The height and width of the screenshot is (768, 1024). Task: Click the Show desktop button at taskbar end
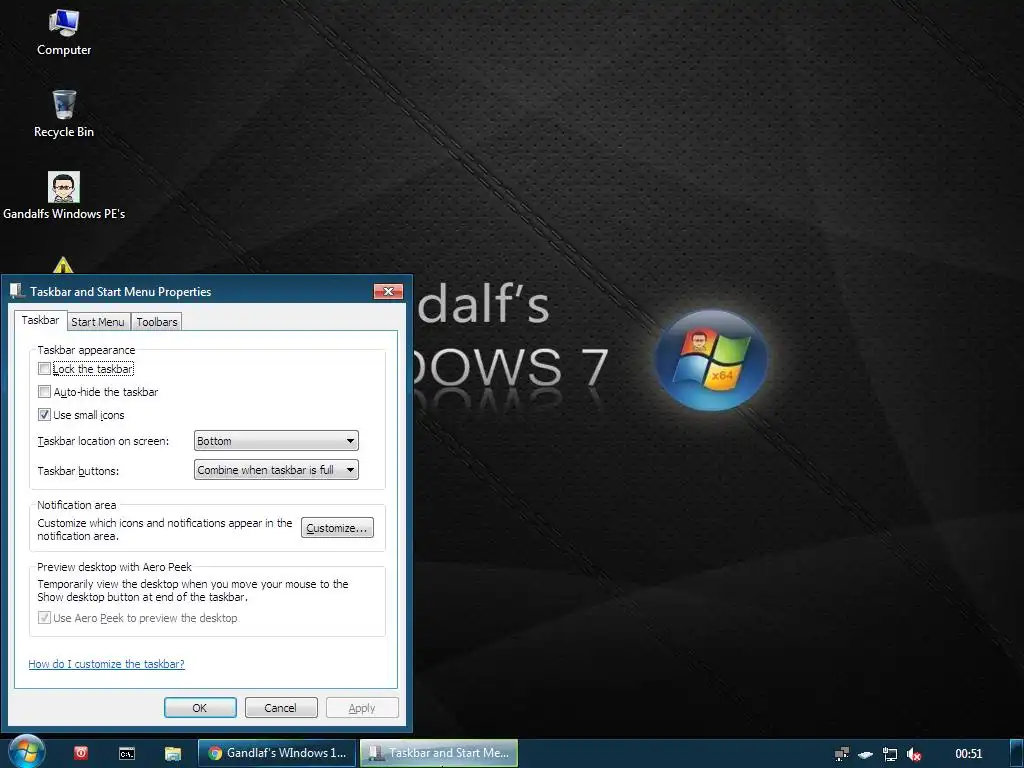(1017, 753)
